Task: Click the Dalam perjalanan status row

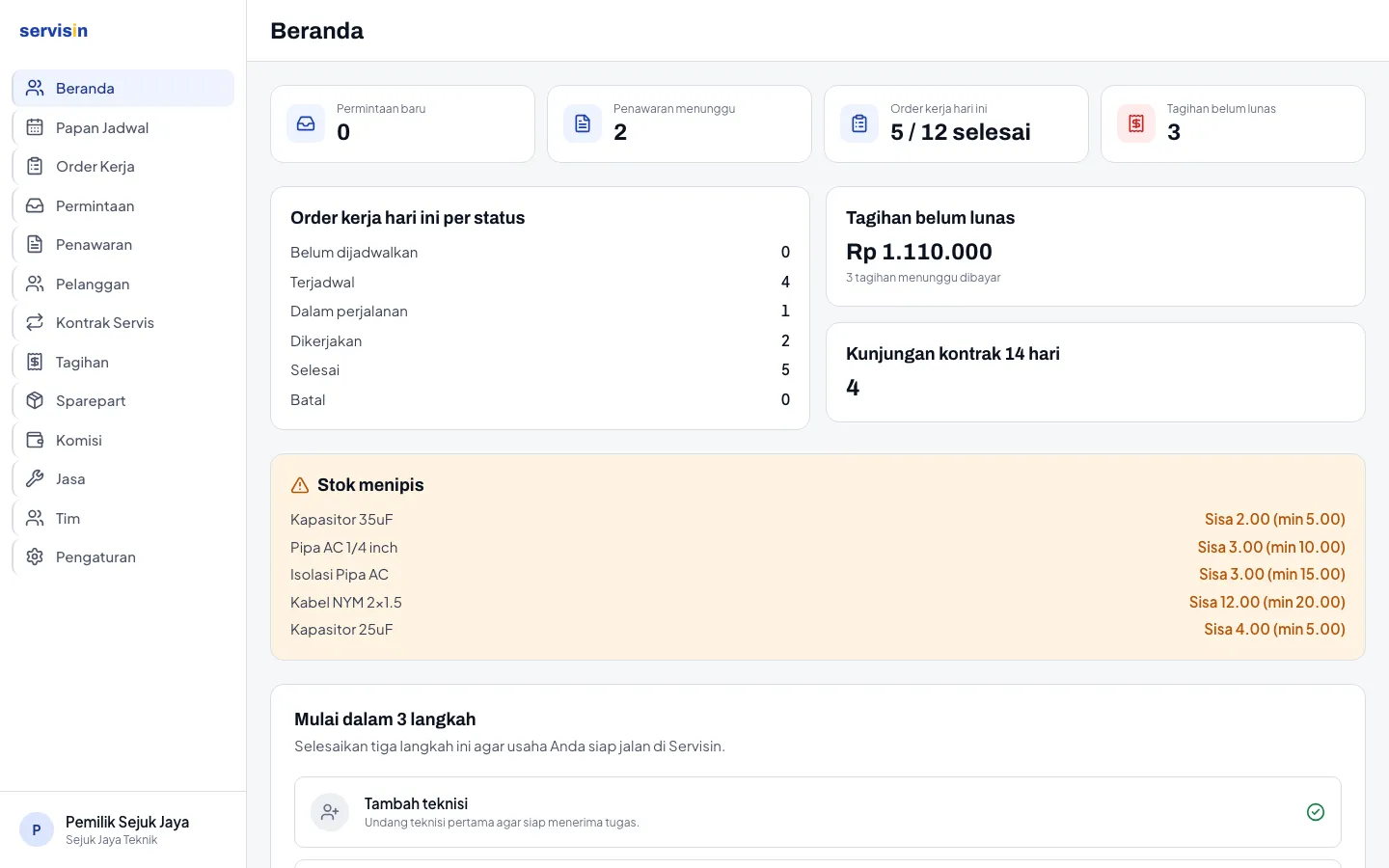Action: tap(540, 312)
